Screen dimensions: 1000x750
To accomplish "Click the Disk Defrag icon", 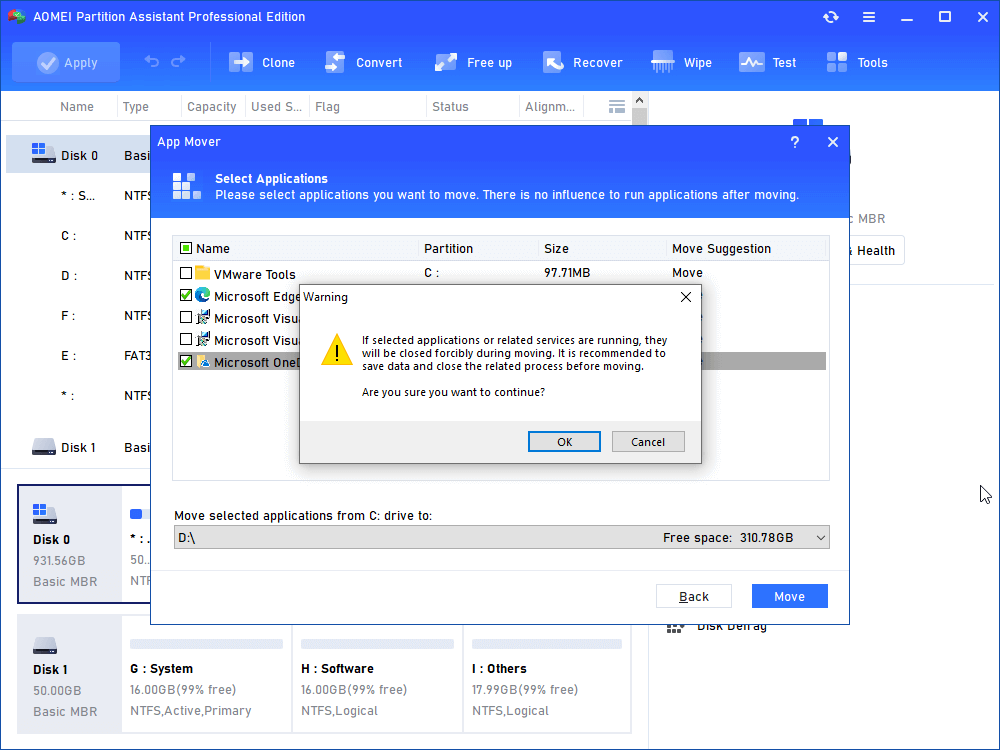I will (675, 628).
